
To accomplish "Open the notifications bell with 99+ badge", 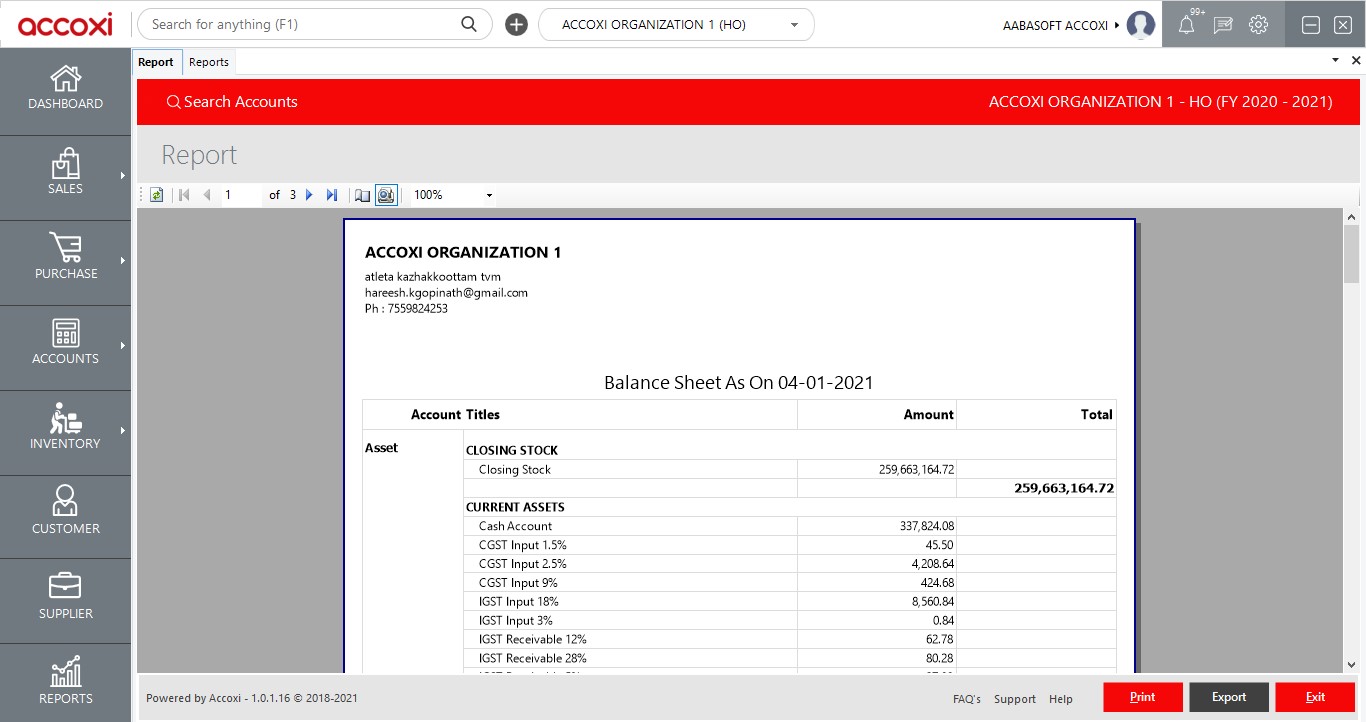I will 1186,24.
